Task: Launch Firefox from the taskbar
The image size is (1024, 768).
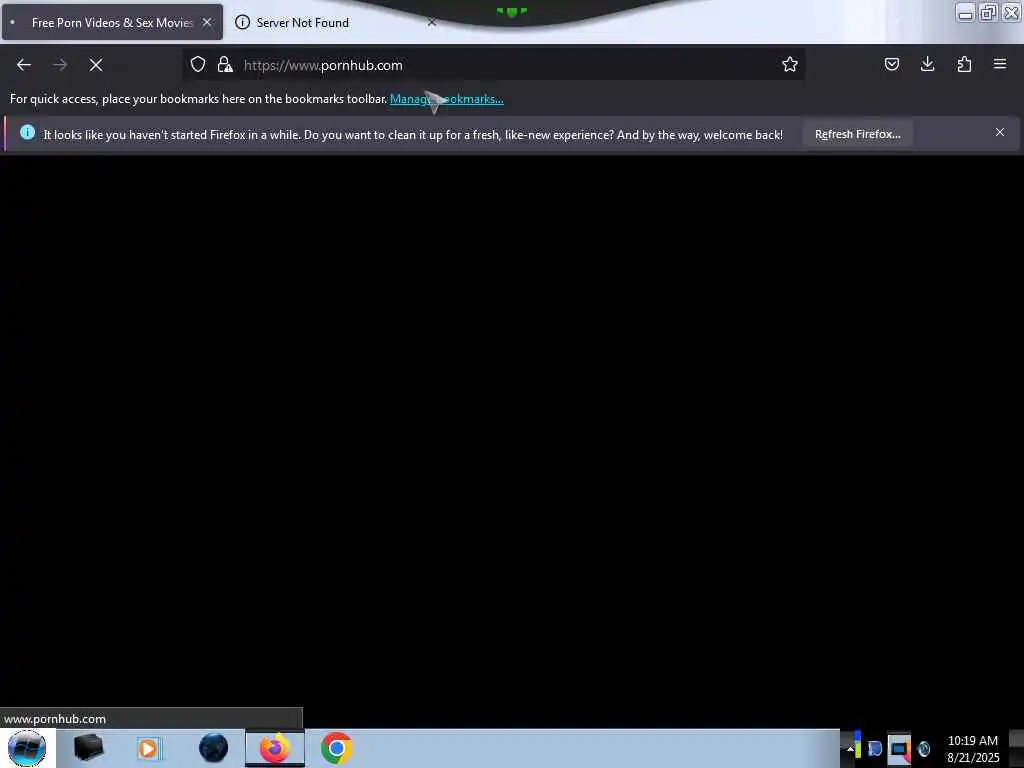Action: pos(275,748)
